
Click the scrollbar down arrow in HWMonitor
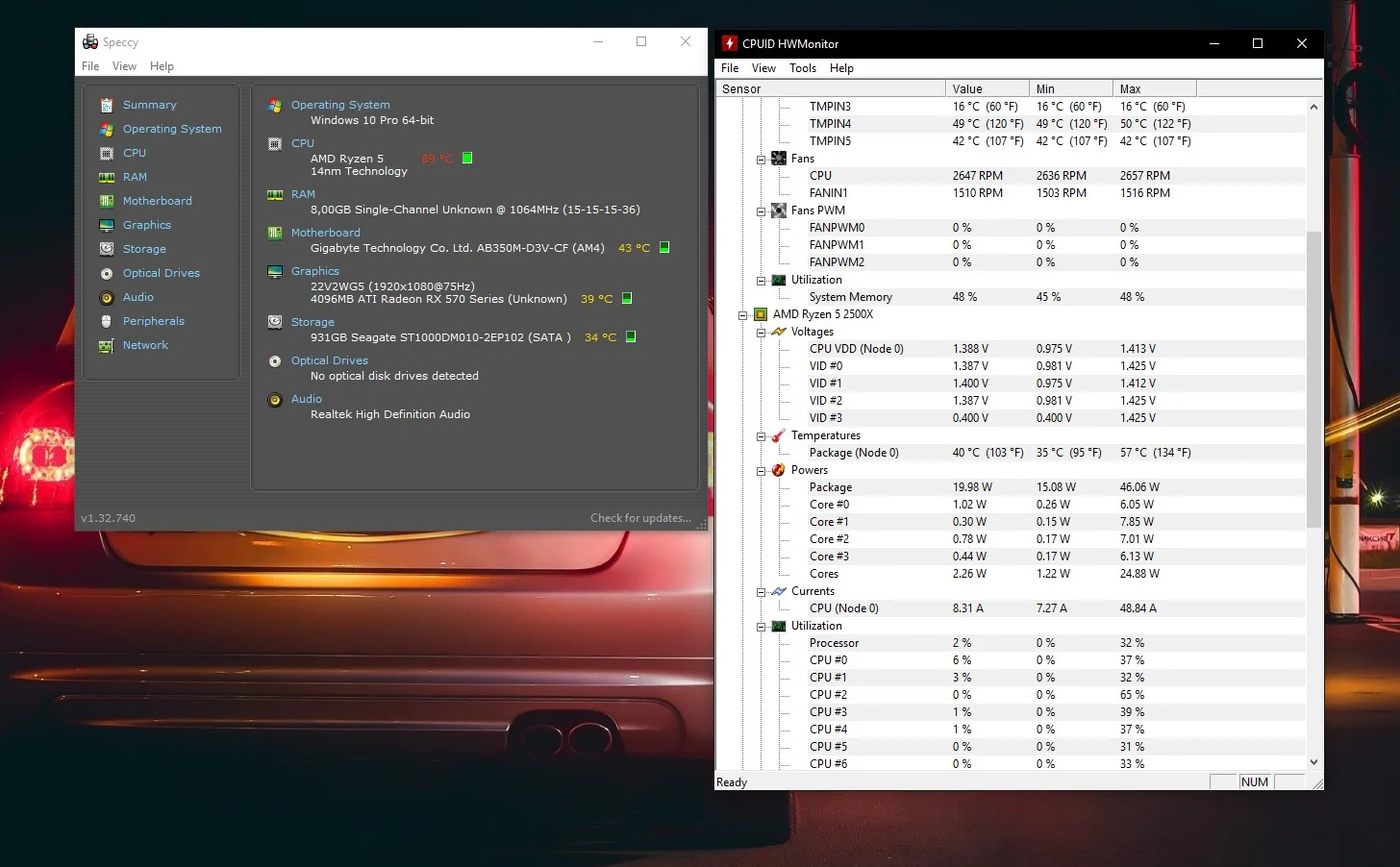pos(1313,762)
